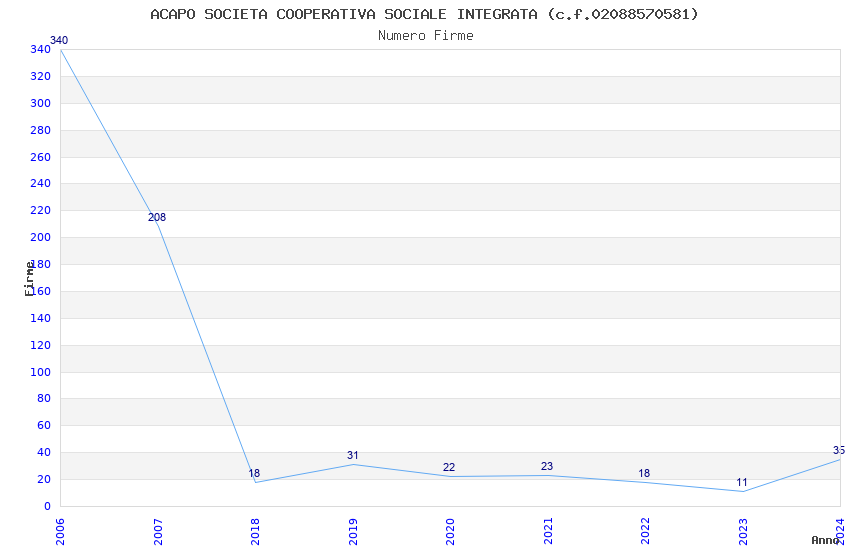Click the y-axis tick label 20
Viewport: 850px width, 550px height.
click(x=44, y=479)
